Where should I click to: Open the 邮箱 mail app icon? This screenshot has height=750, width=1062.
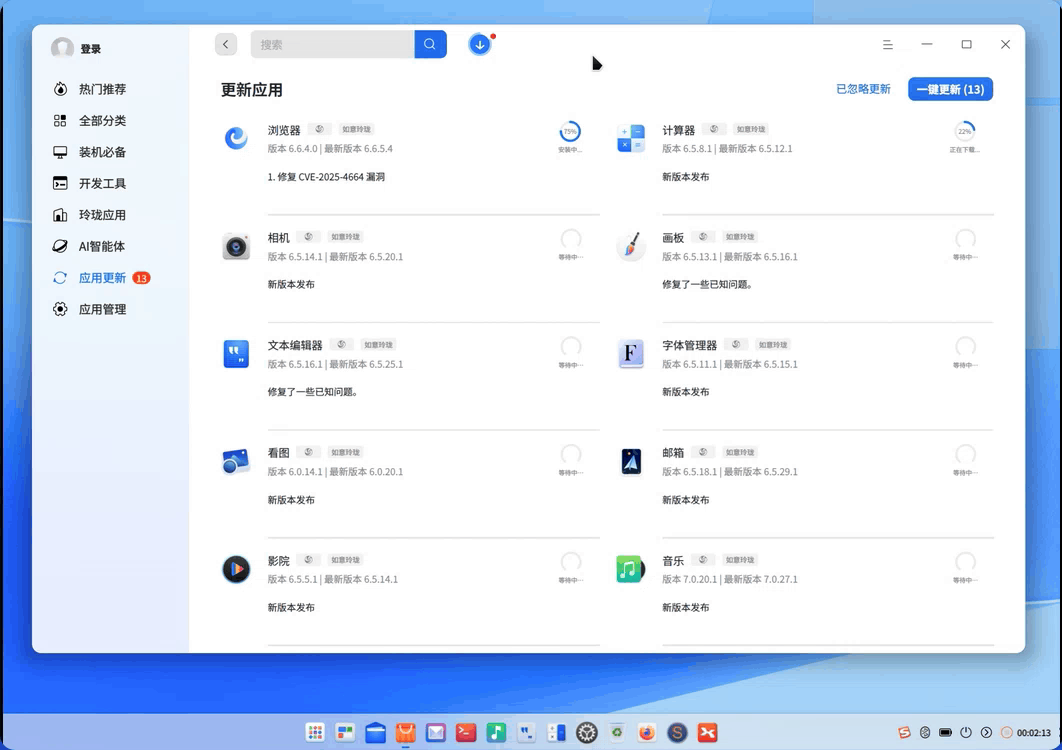tap(631, 461)
